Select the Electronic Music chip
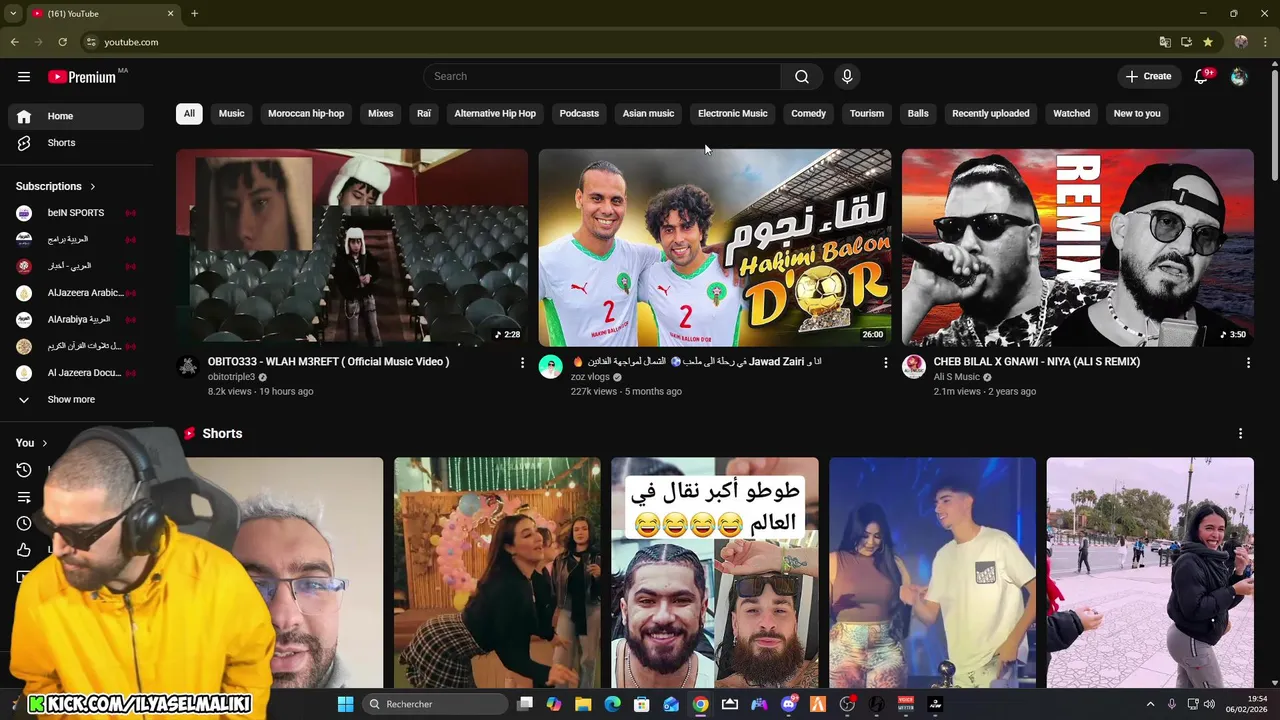Screen dimensions: 1280x720 [x=733, y=114]
